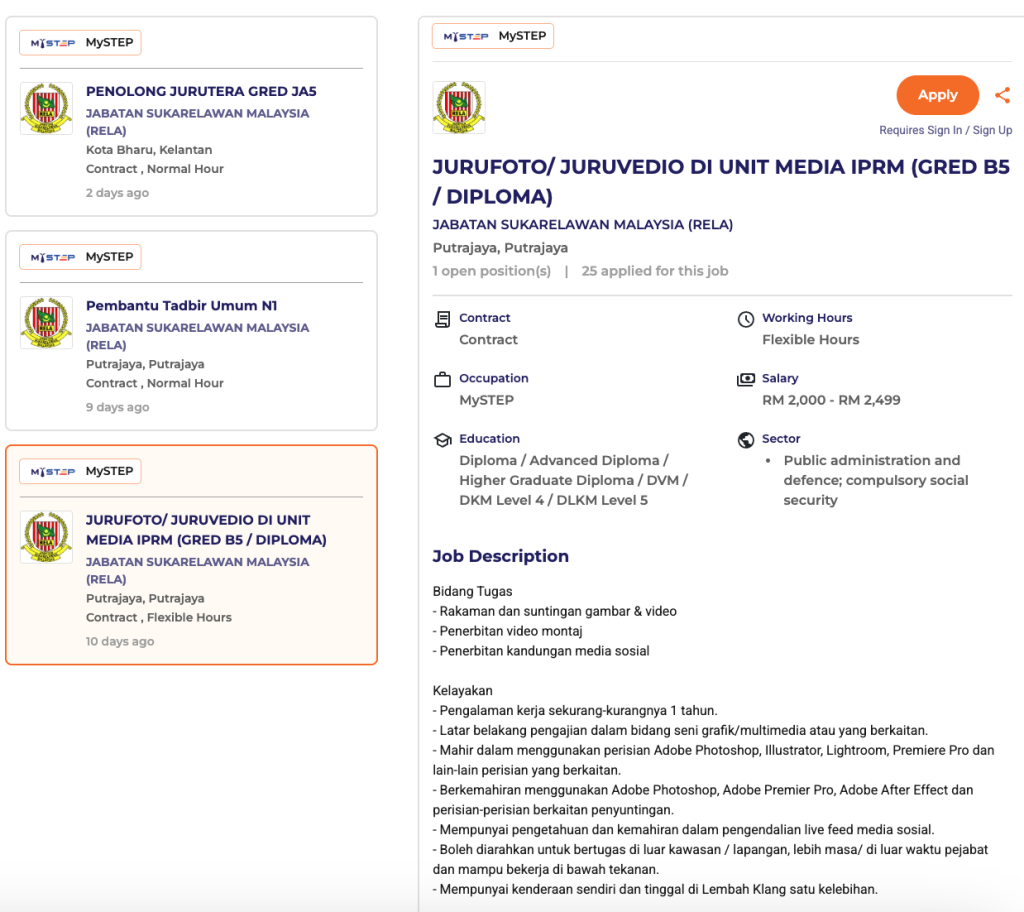Click RELA logo in job detail header

459,108
